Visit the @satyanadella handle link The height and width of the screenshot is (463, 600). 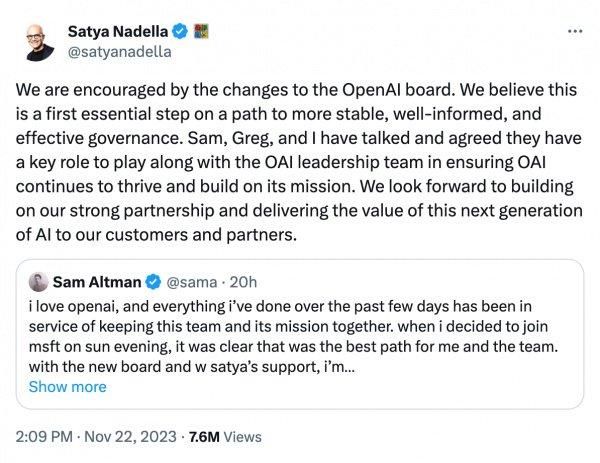[114, 48]
